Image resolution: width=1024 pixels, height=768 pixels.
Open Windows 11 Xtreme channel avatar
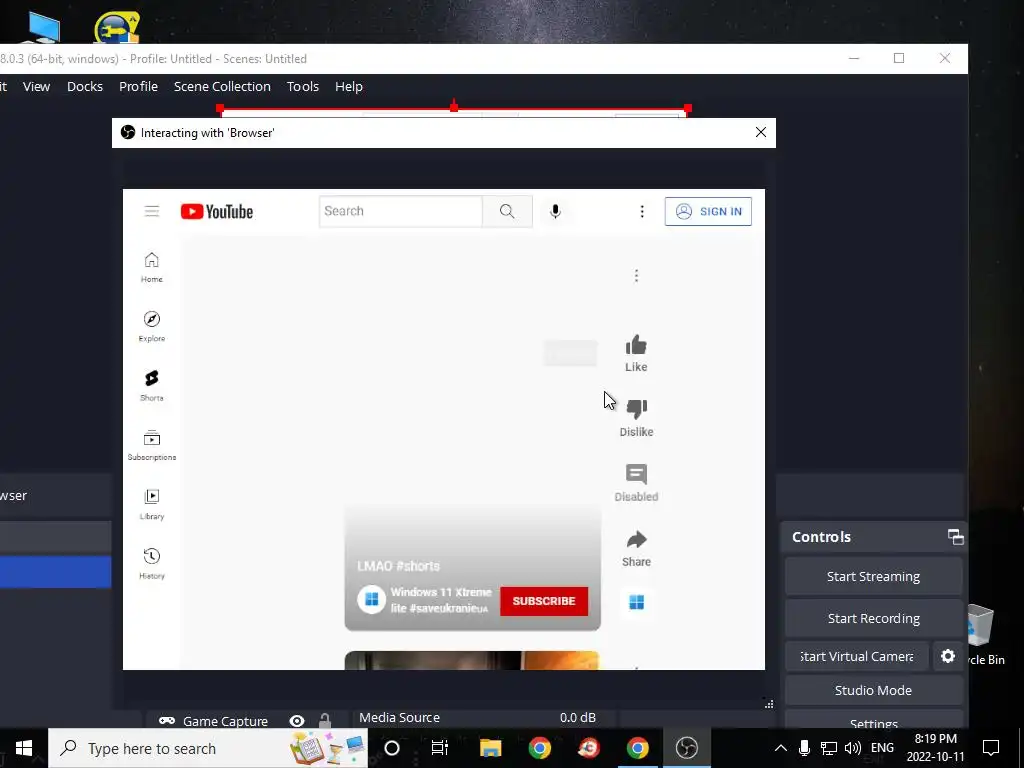point(372,600)
